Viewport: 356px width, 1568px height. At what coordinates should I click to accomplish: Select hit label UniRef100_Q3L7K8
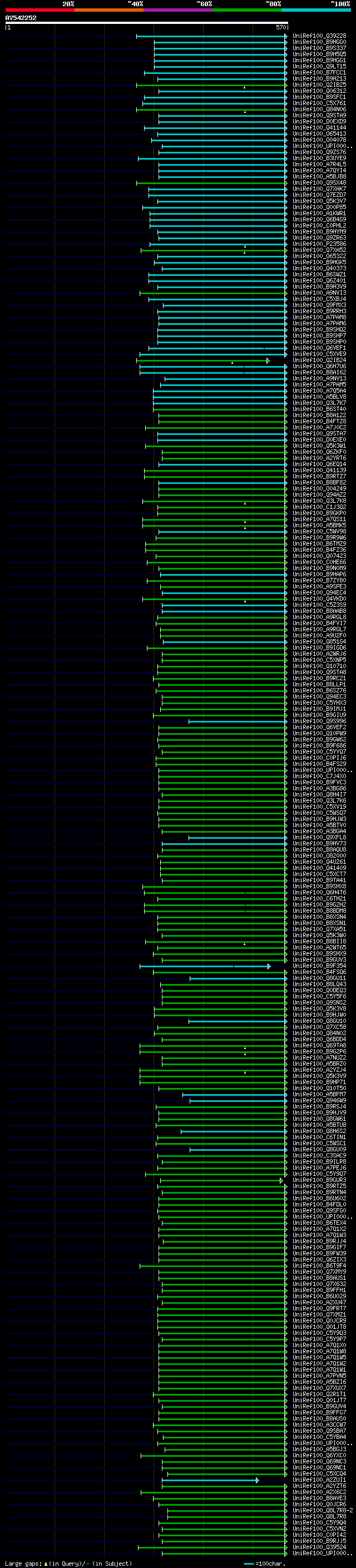319,501
